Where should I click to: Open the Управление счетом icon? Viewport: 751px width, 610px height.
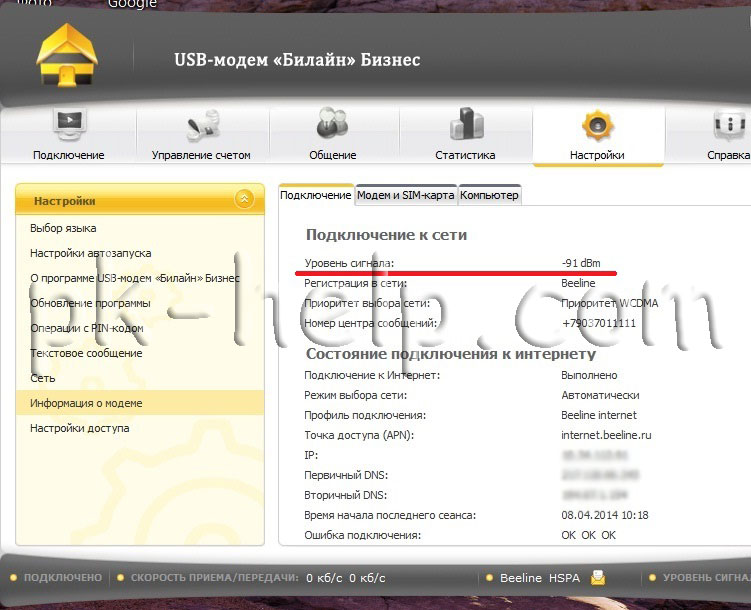point(202,125)
